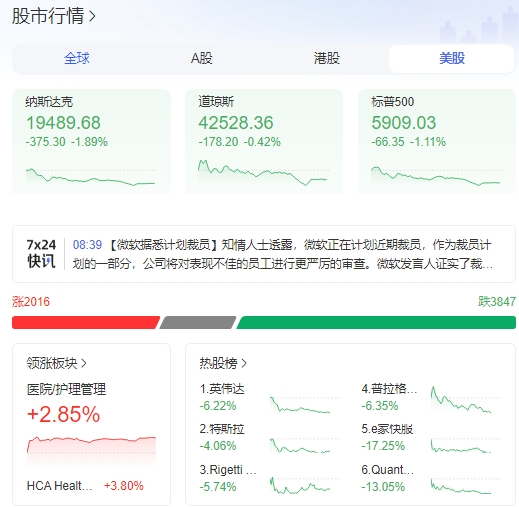This screenshot has width=519, height=507.
Task: Click the -17.25% e家快服 change
Action: [x=383, y=446]
